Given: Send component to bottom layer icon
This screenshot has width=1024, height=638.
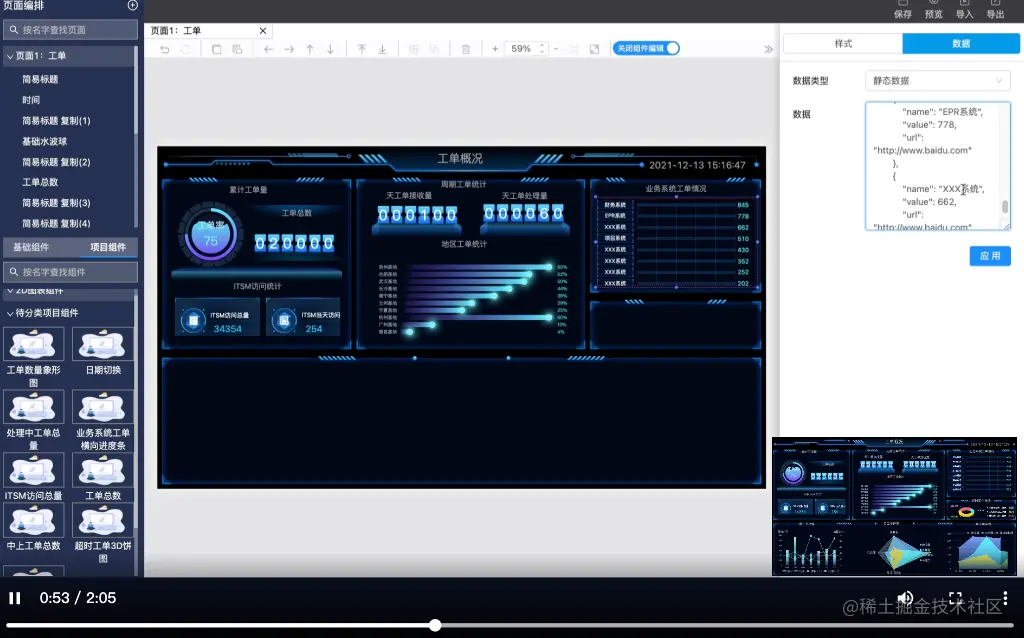Looking at the screenshot, I should pos(382,49).
